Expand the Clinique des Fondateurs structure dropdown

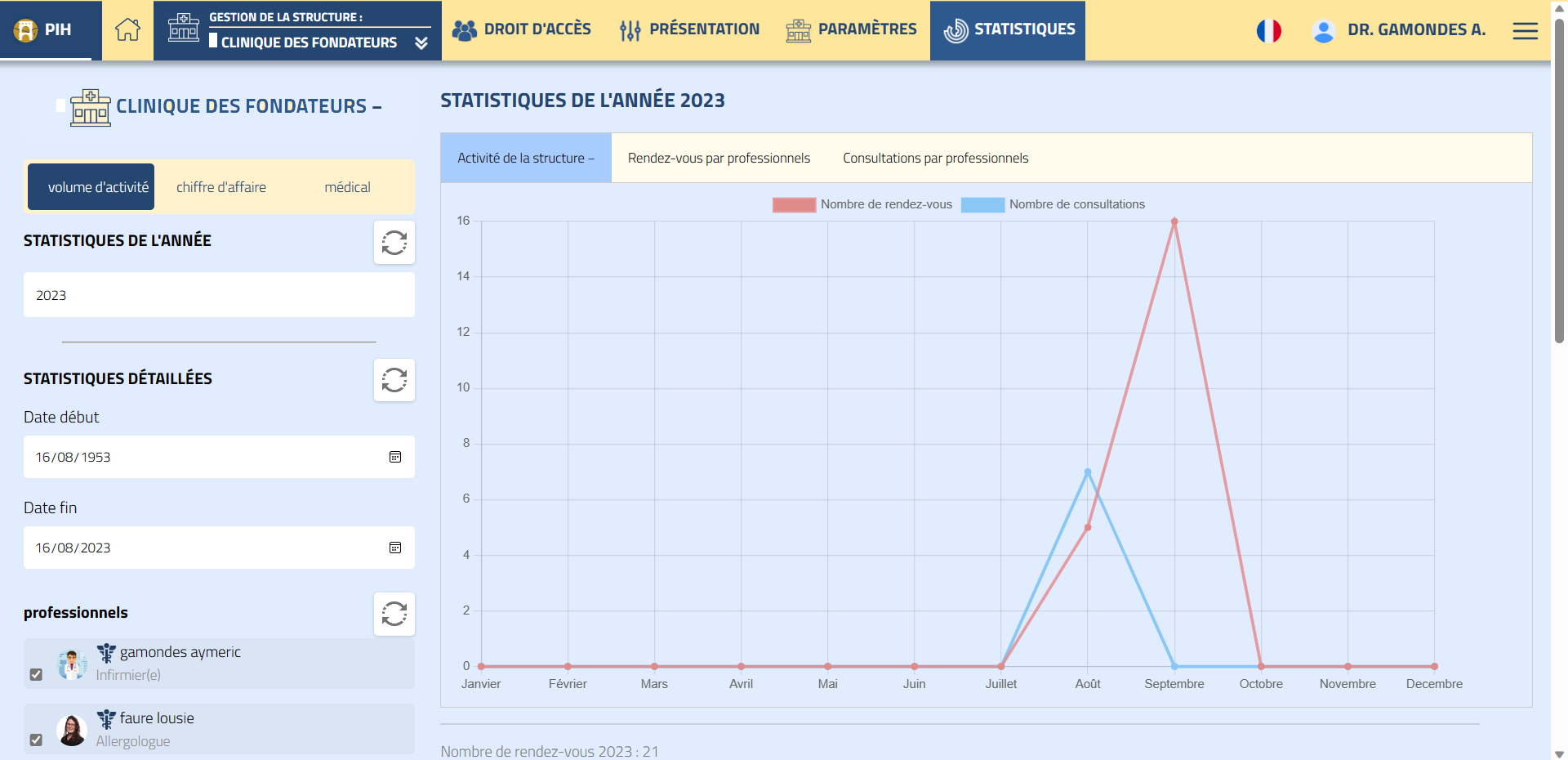point(421,42)
